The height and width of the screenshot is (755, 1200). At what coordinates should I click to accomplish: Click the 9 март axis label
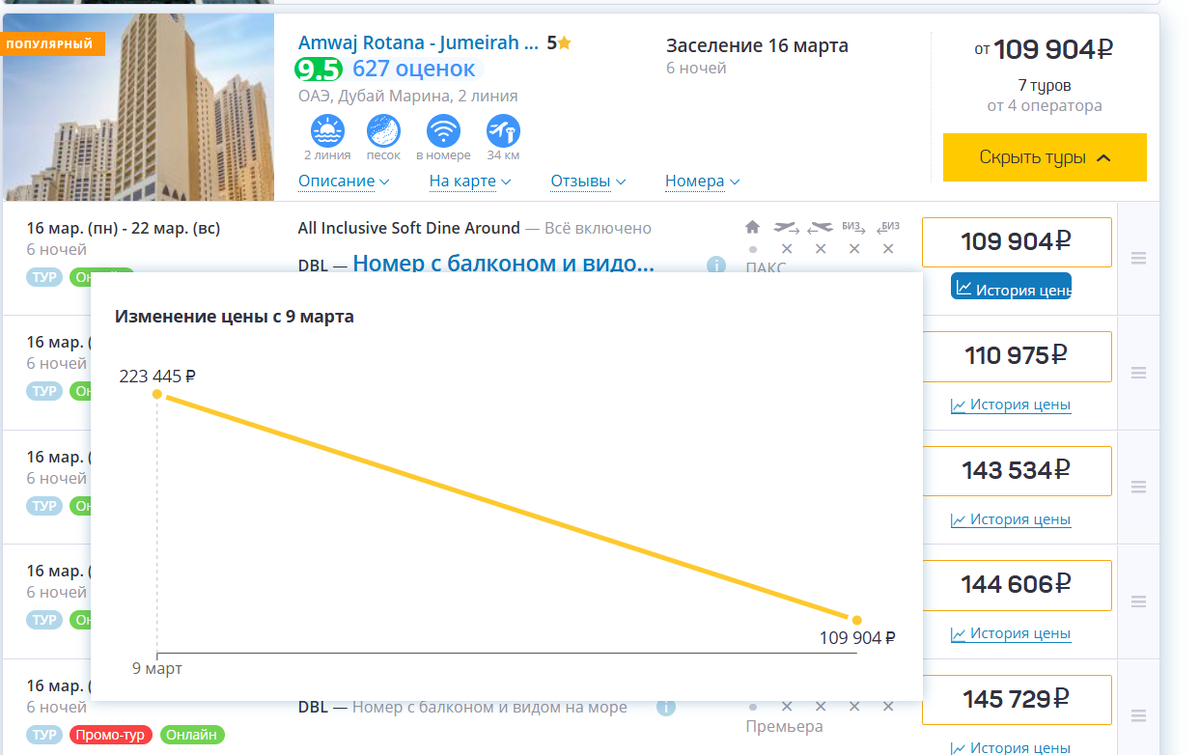(x=157, y=668)
